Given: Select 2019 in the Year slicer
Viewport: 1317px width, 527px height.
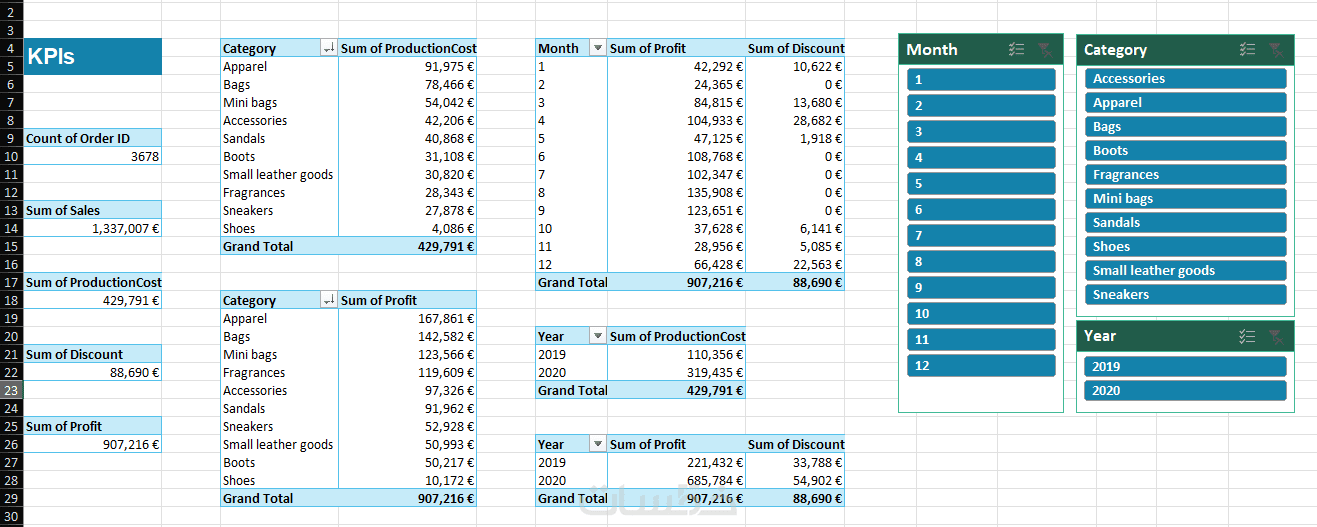Looking at the screenshot, I should (1185, 366).
